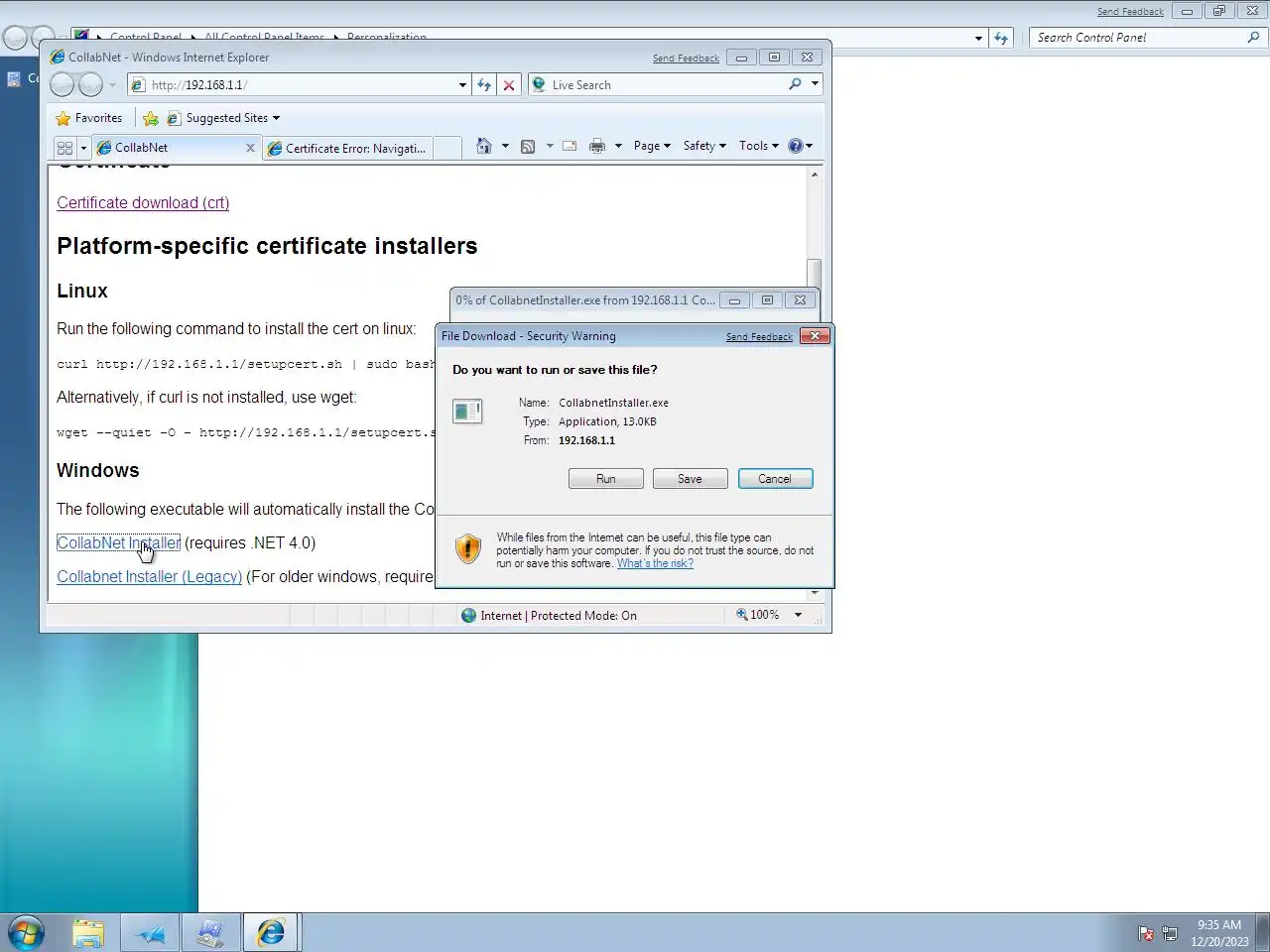Open the Suggested Sites dropdown
Image resolution: width=1270 pixels, height=952 pixels.
[222, 118]
